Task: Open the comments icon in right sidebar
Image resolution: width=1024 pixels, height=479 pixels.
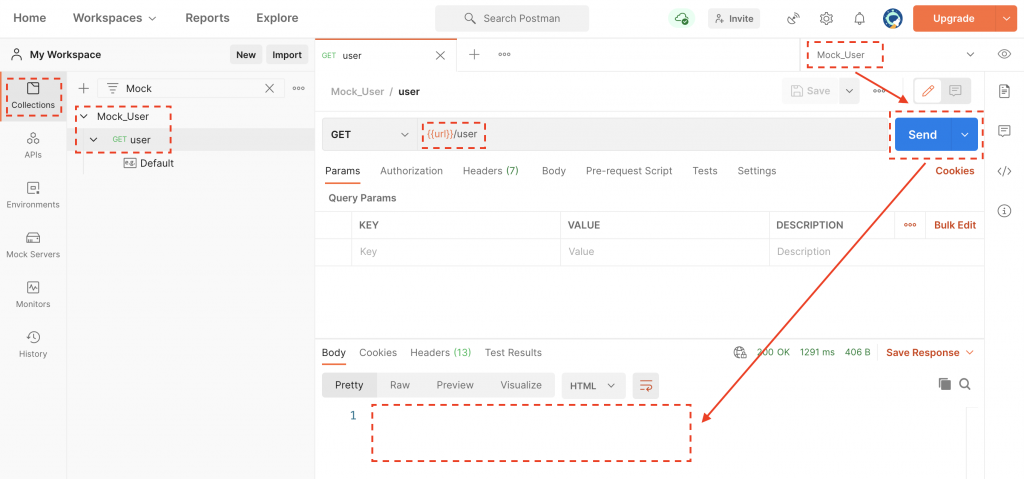Action: 1004,131
